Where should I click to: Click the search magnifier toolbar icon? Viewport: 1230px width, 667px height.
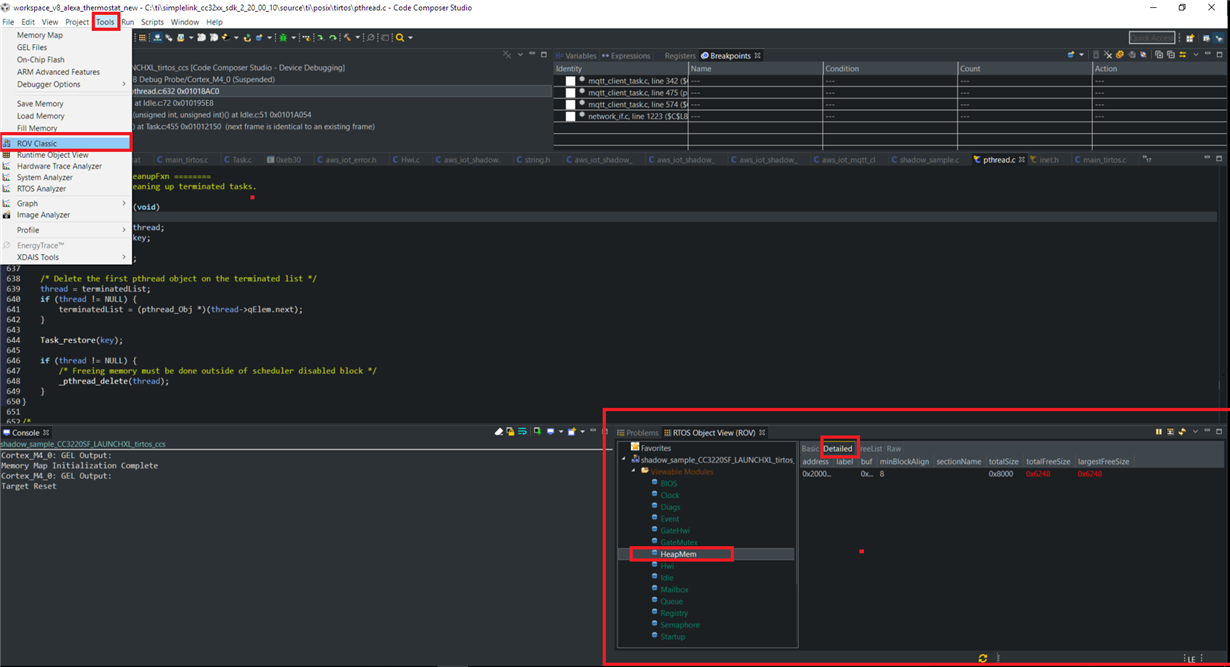click(400, 38)
